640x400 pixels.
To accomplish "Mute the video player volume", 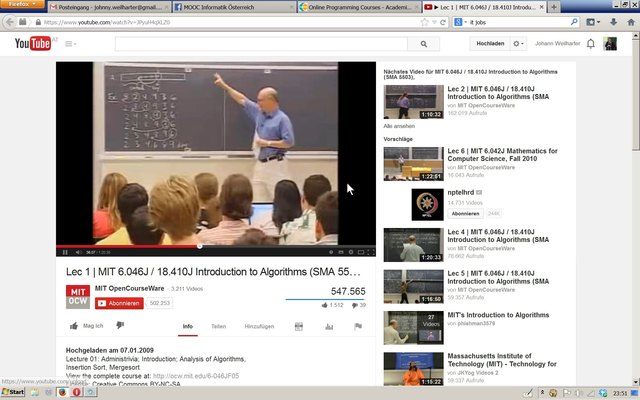I will 79,252.
